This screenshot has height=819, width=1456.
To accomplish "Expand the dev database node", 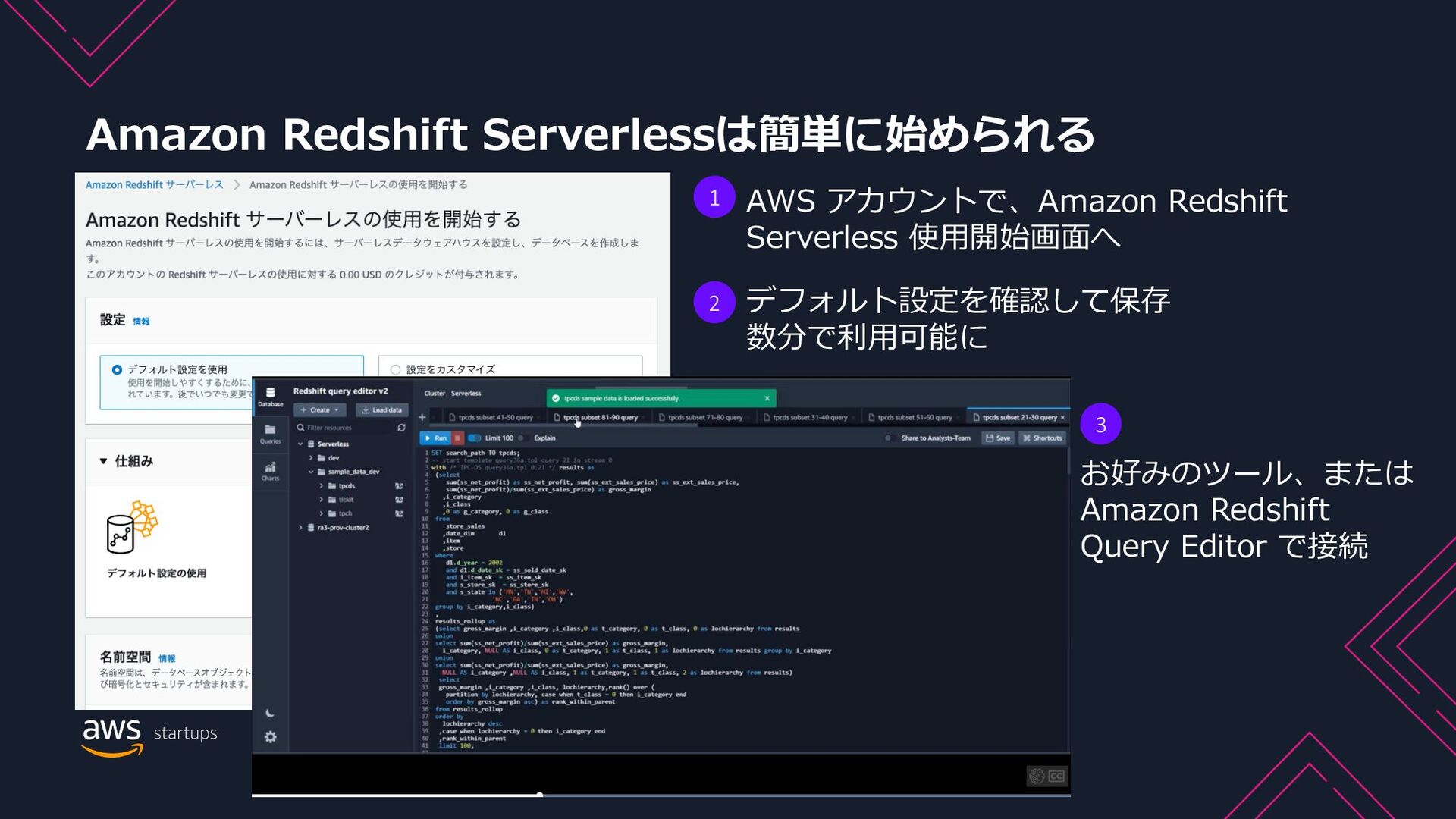I will pyautogui.click(x=311, y=458).
